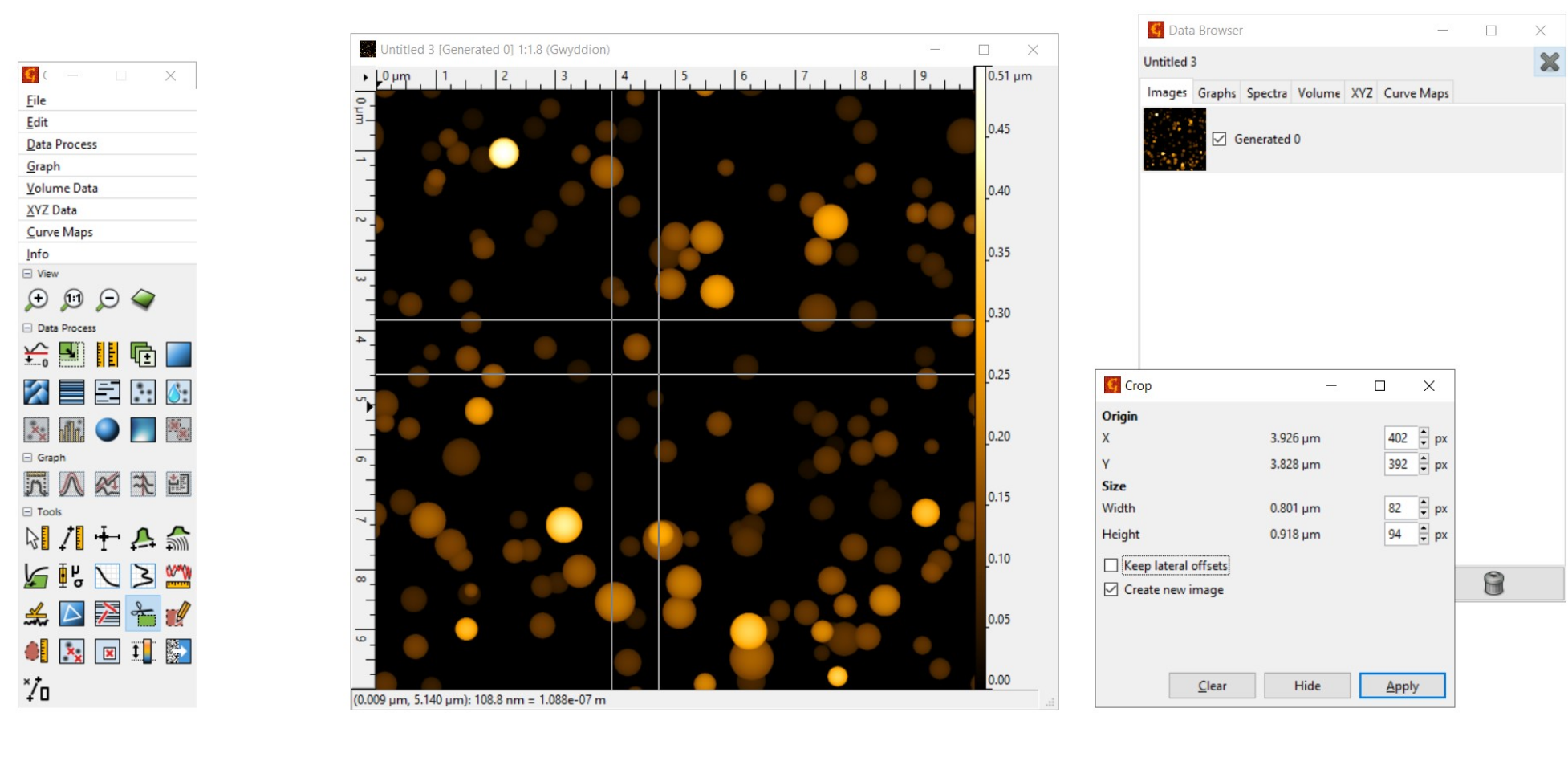
Task: Collapse the Data Process toolbox section
Action: [x=28, y=328]
